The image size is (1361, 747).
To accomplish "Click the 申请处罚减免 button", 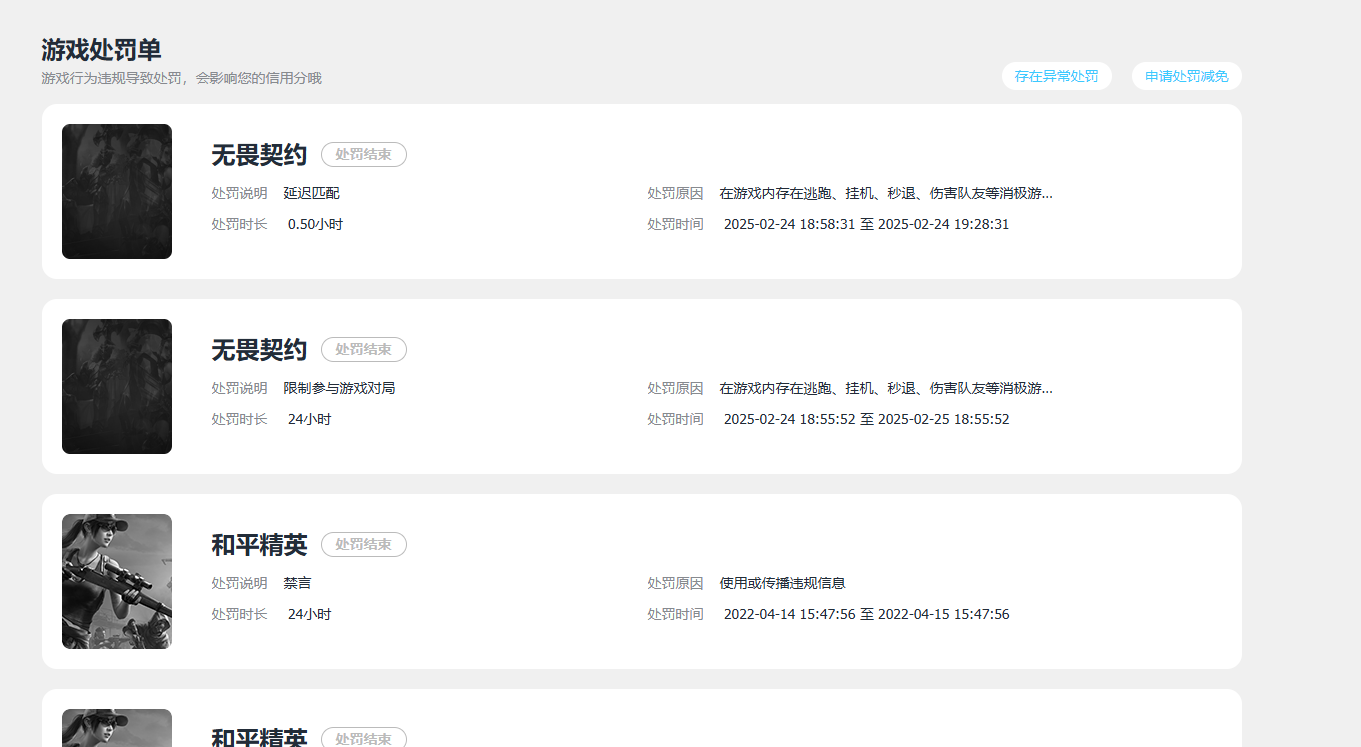I will 1186,76.
